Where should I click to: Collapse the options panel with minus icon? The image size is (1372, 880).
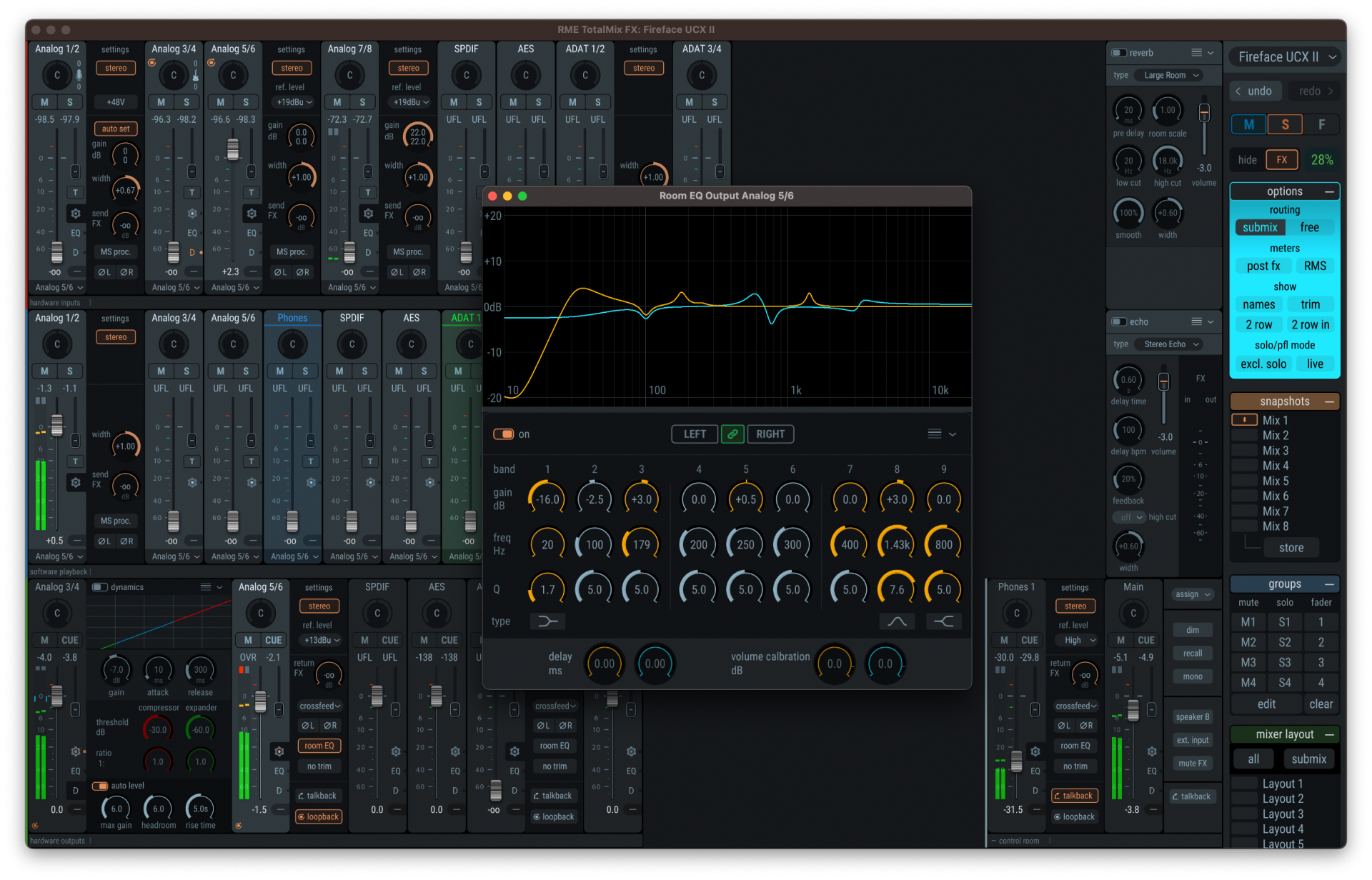coord(1329,191)
